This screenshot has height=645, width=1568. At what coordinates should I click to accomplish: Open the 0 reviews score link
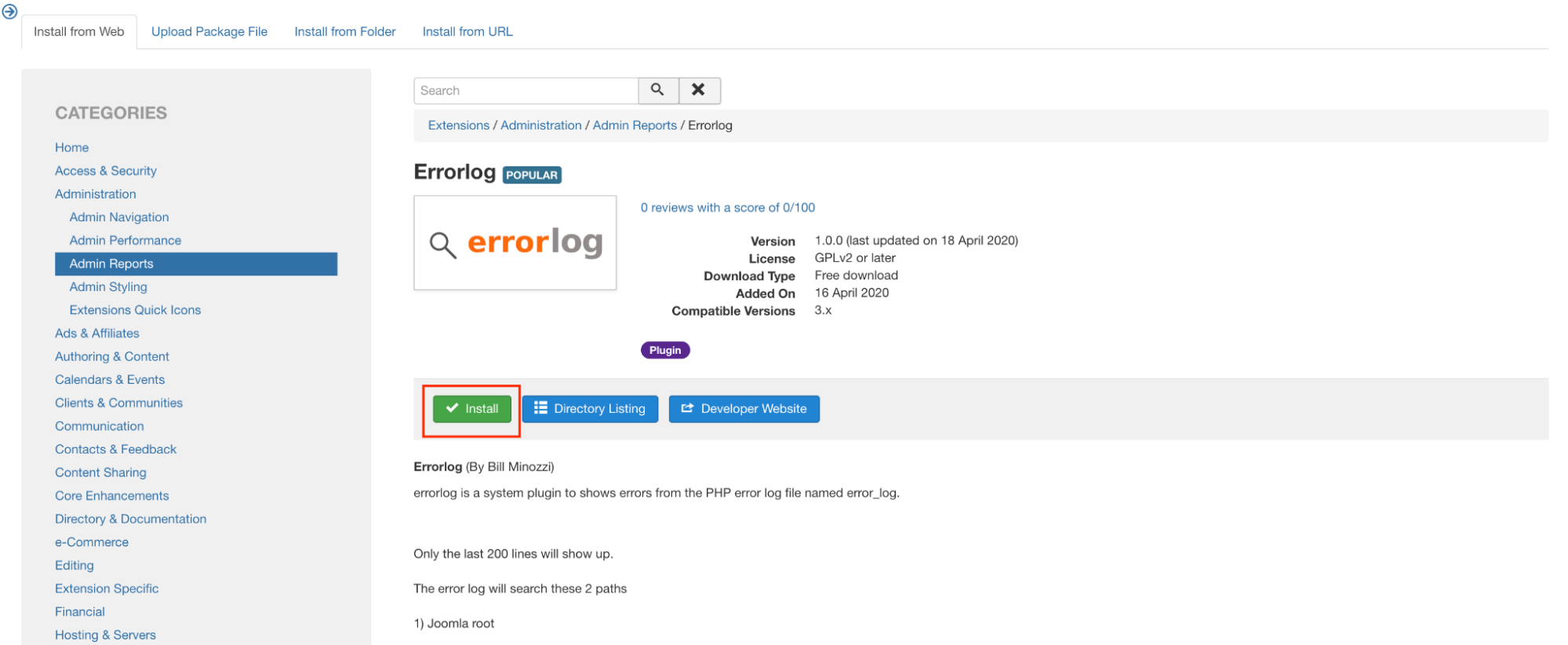(x=728, y=208)
